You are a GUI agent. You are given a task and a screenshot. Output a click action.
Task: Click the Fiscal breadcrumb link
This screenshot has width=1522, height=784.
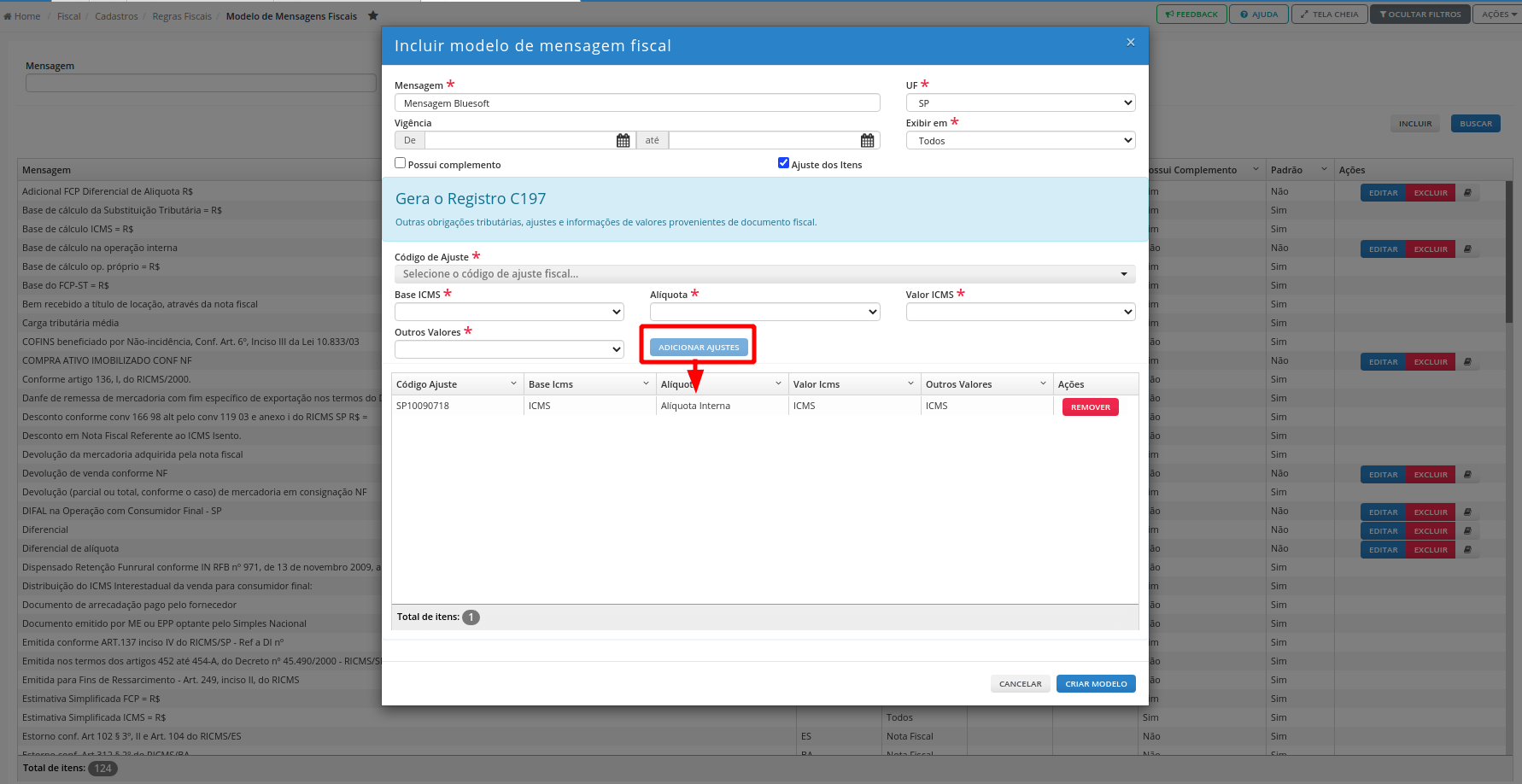68,16
